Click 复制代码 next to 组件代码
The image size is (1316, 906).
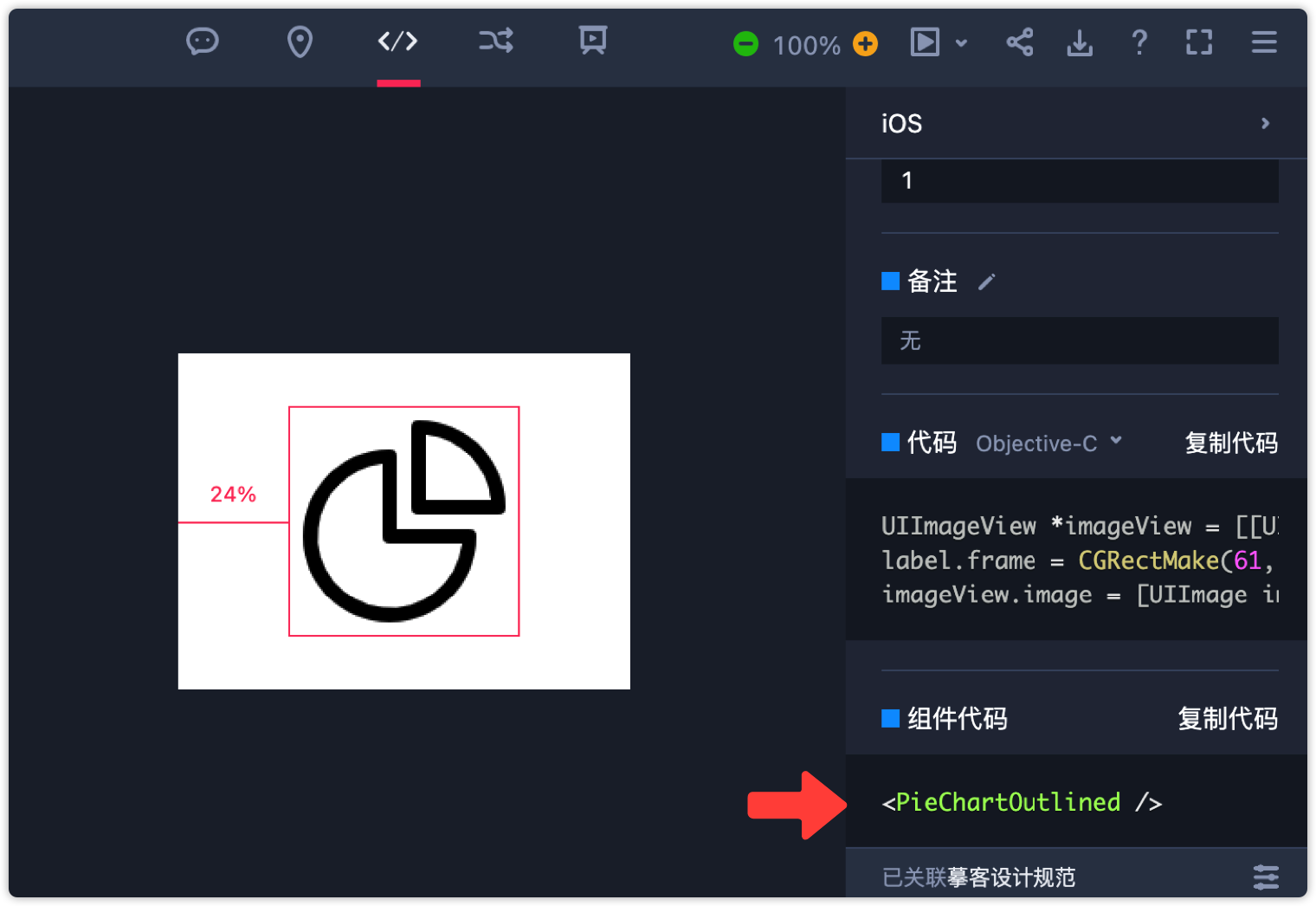click(1228, 719)
